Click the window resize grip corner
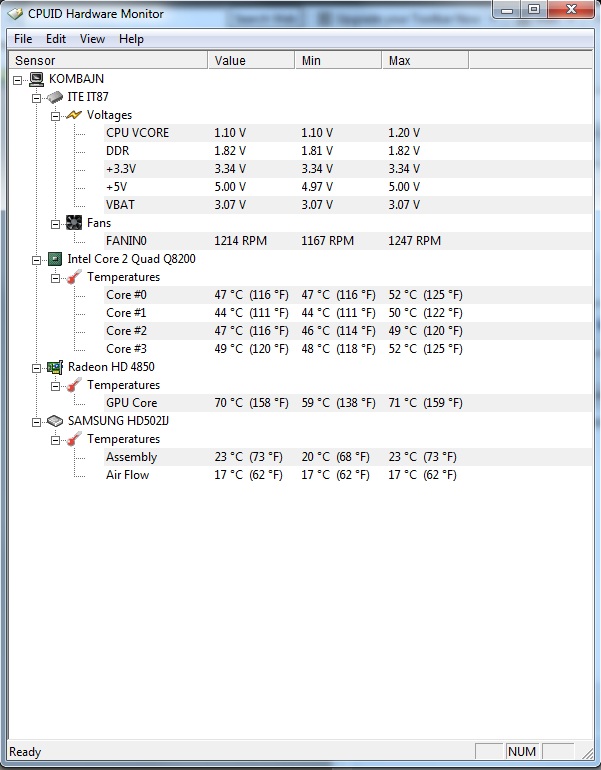Image resolution: width=601 pixels, height=770 pixels. click(x=587, y=752)
